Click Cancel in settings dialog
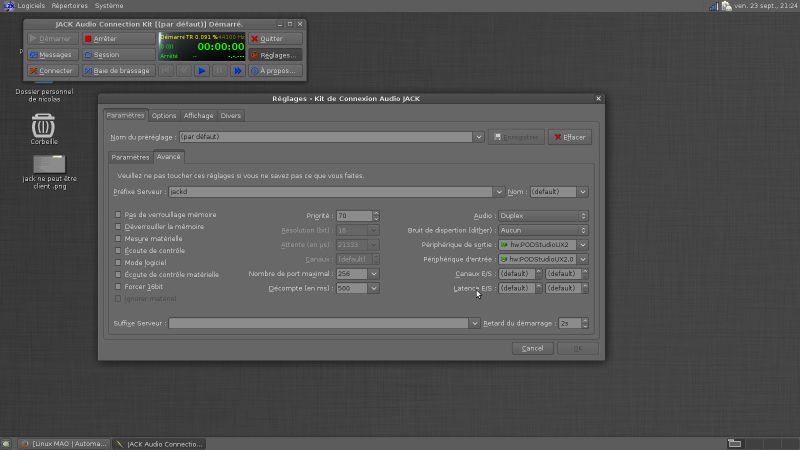This screenshot has height=450, width=800. point(532,348)
